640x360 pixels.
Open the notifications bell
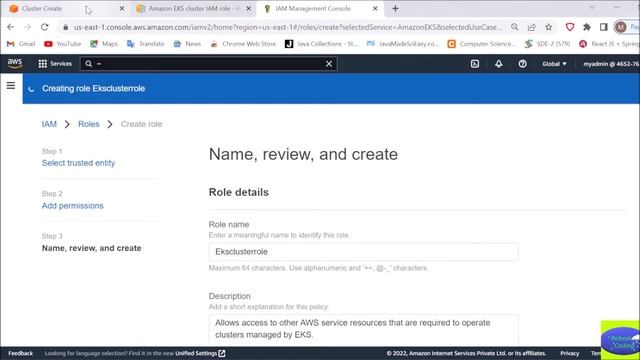pos(498,64)
